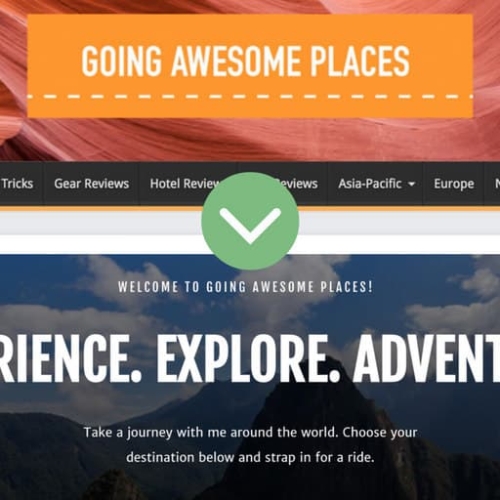Open the Going Awesome Places logo banner
Image resolution: width=500 pixels, height=500 pixels.
(x=250, y=66)
